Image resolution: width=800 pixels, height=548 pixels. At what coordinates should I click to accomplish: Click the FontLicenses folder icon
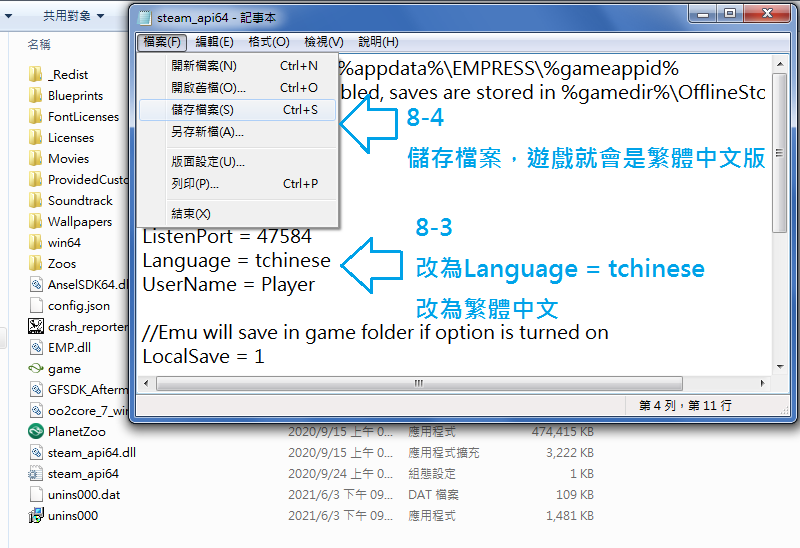point(36,116)
